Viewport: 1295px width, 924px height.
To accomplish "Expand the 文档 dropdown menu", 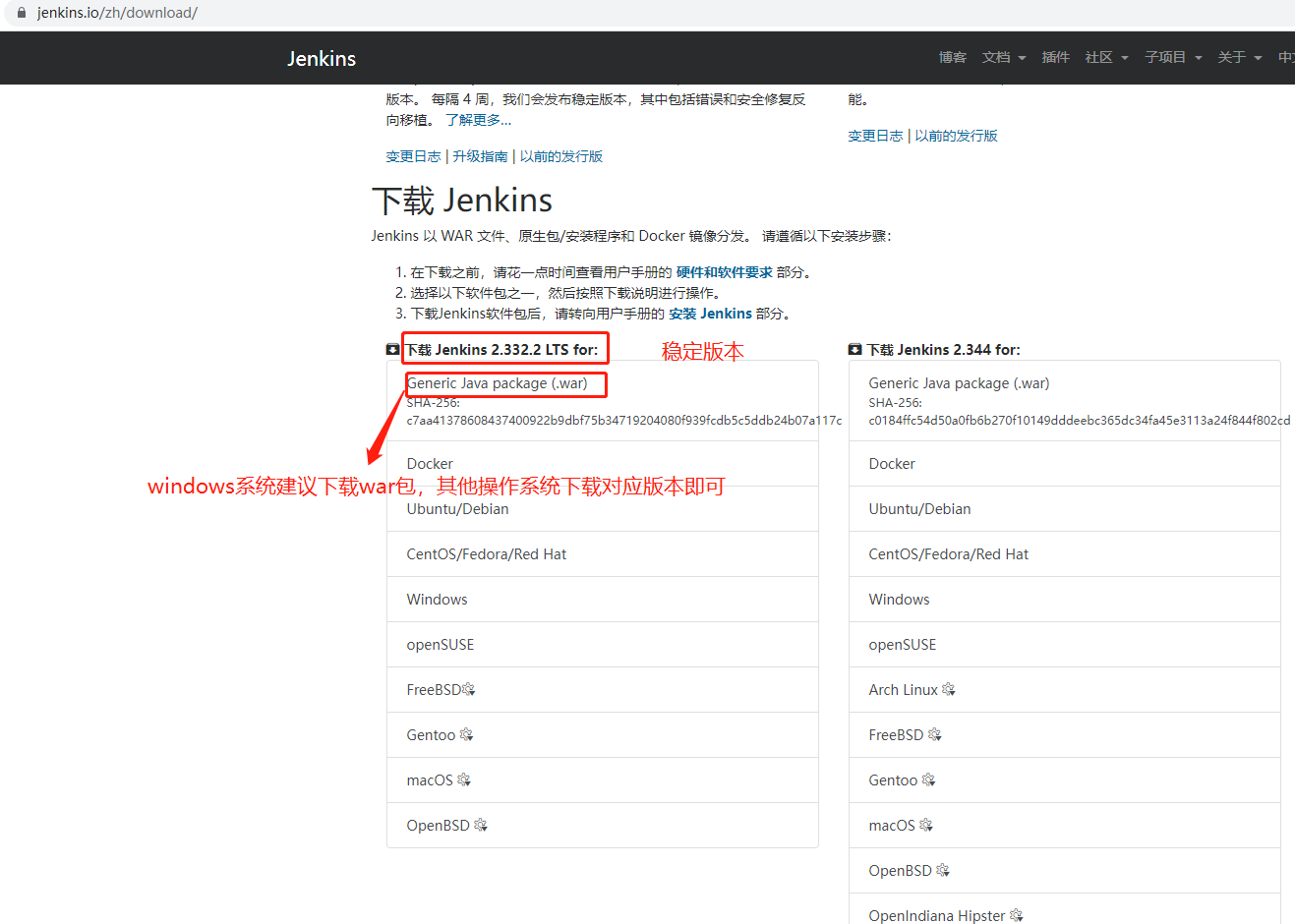I will coord(1004,58).
